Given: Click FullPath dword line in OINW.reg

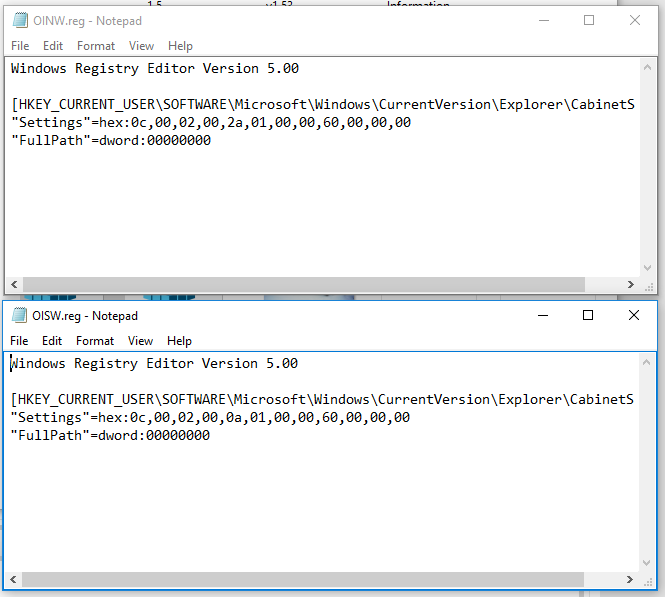Looking at the screenshot, I should coord(111,140).
